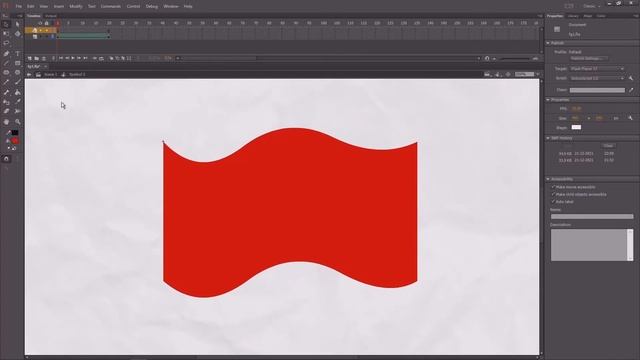Toggle Make child objects accessible checkbox
The width and height of the screenshot is (640, 360).
(x=553, y=194)
